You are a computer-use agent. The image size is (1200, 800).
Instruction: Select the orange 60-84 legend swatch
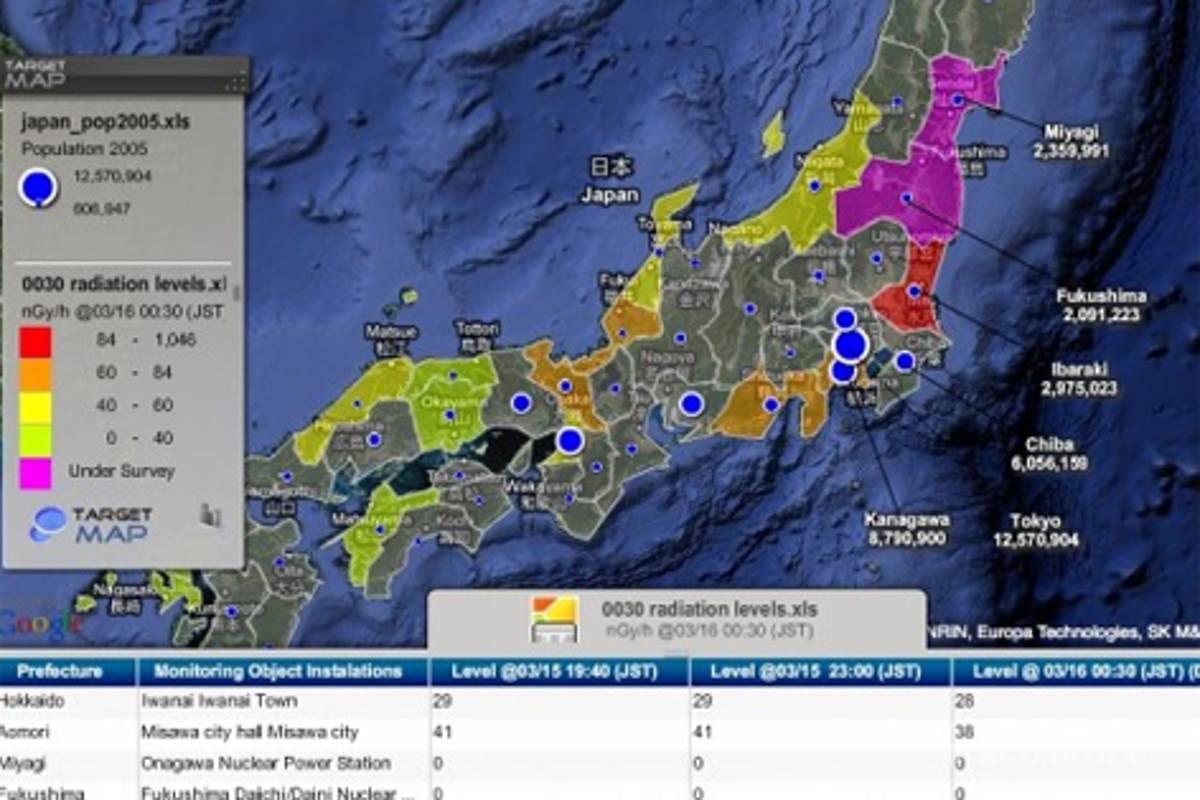click(35, 373)
